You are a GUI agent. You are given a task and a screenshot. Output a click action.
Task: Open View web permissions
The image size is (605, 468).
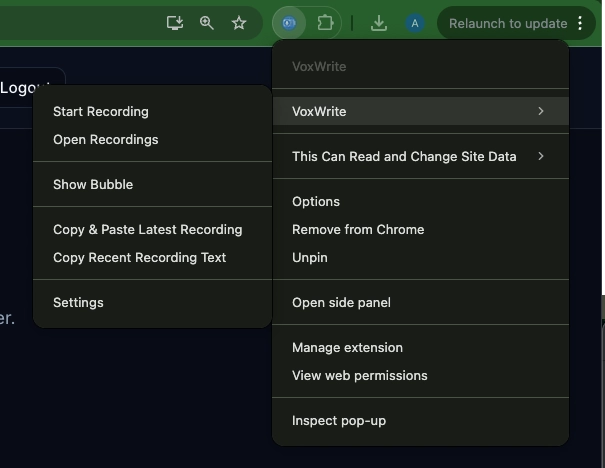click(421, 376)
